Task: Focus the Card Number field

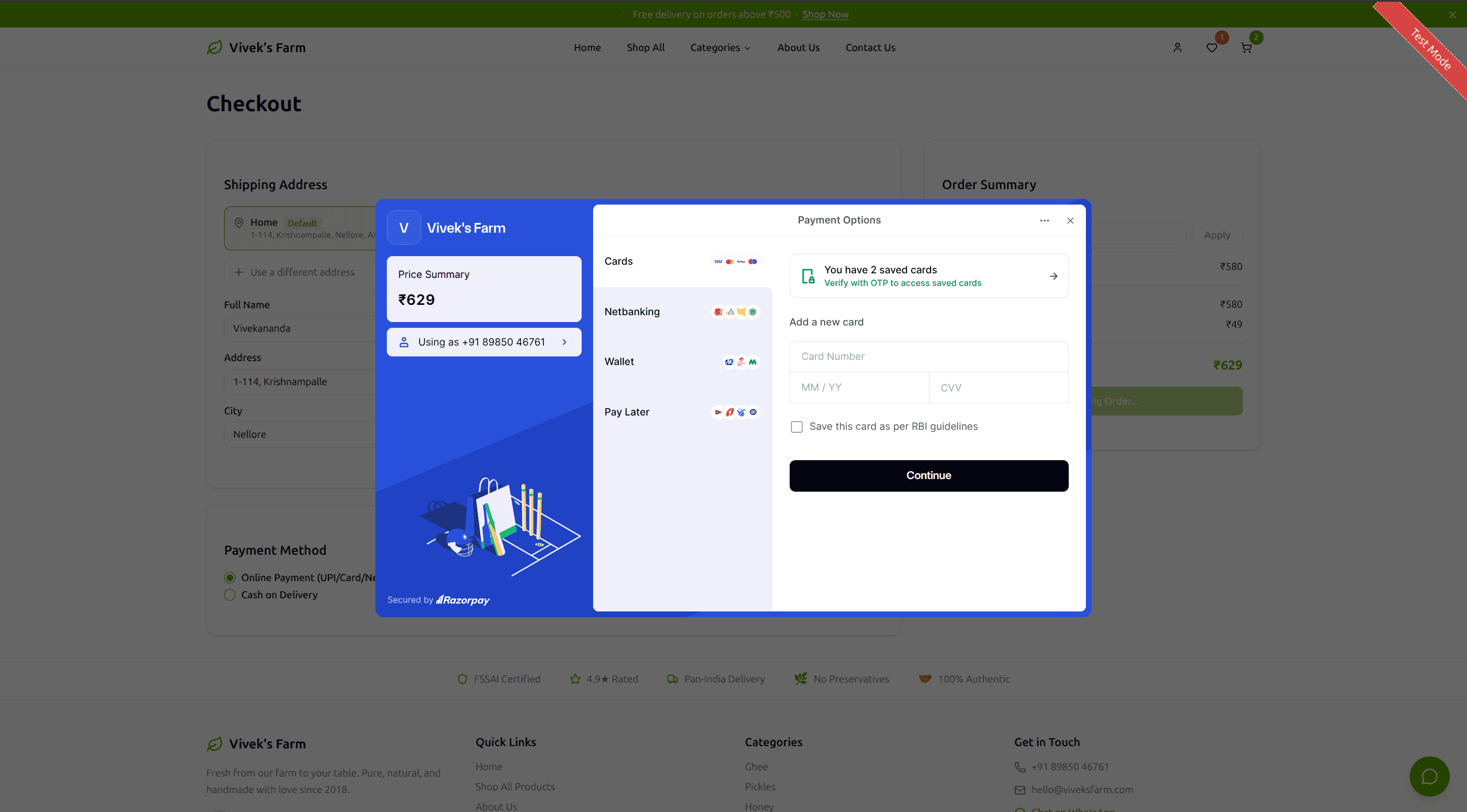Action: coord(928,356)
